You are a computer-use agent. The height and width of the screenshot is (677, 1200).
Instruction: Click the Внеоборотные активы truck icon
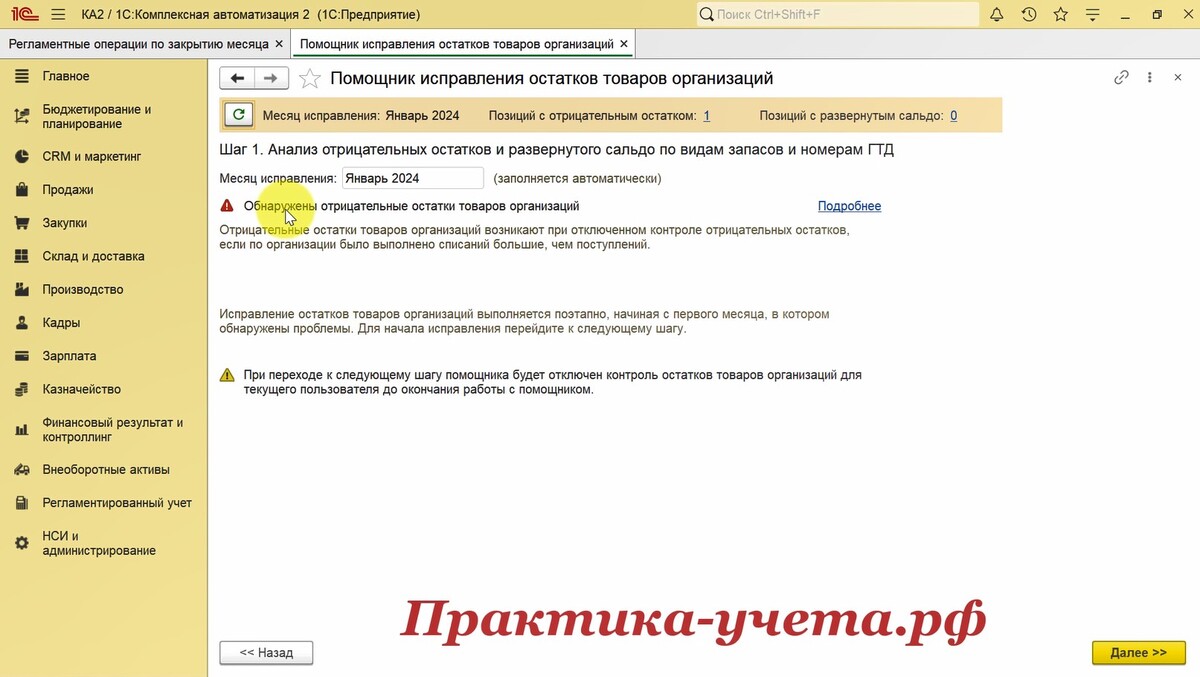pyautogui.click(x=21, y=470)
